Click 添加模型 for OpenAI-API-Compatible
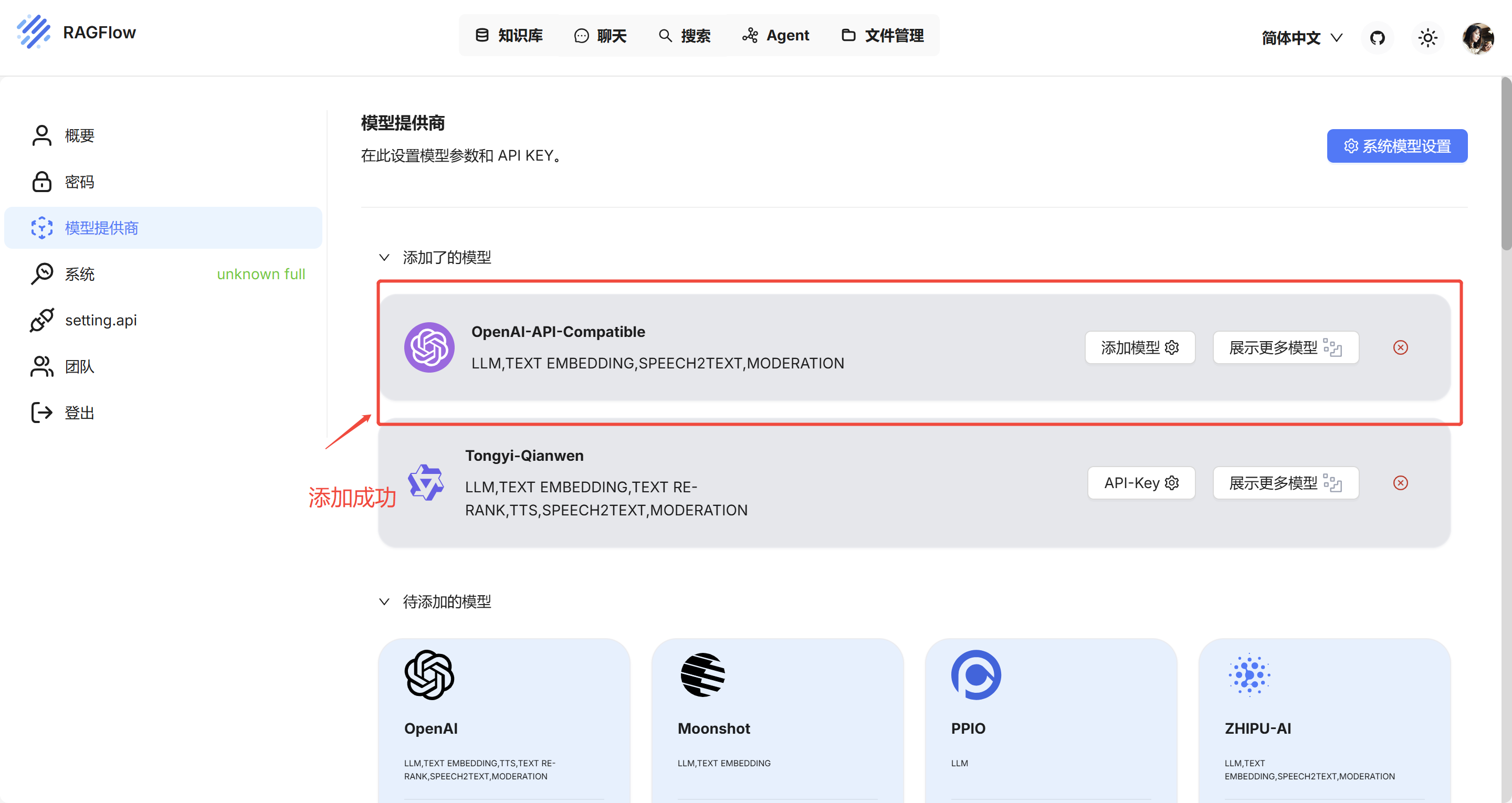This screenshot has width=1512, height=803. [x=1140, y=347]
